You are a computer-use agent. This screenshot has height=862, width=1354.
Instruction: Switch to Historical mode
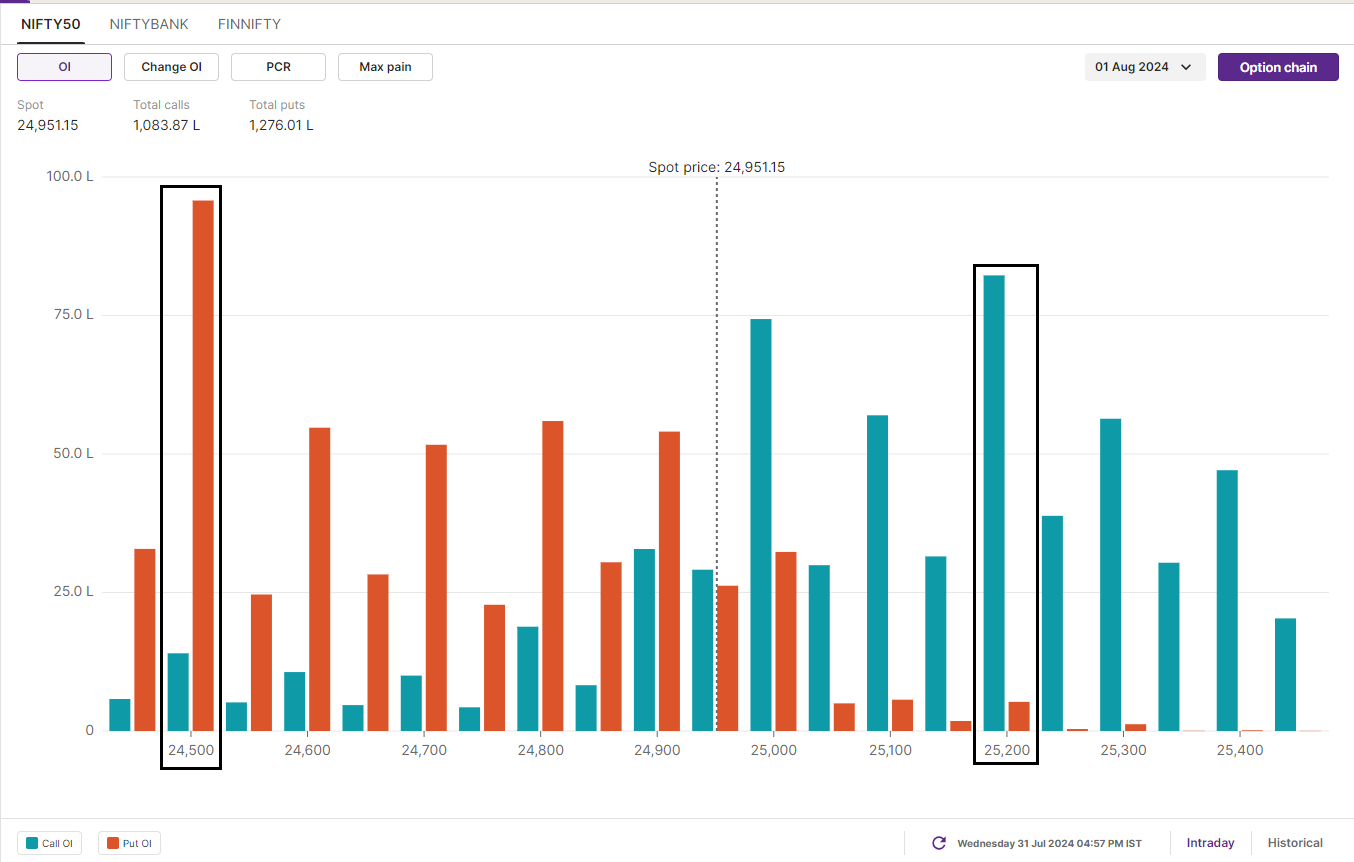pyautogui.click(x=1295, y=843)
